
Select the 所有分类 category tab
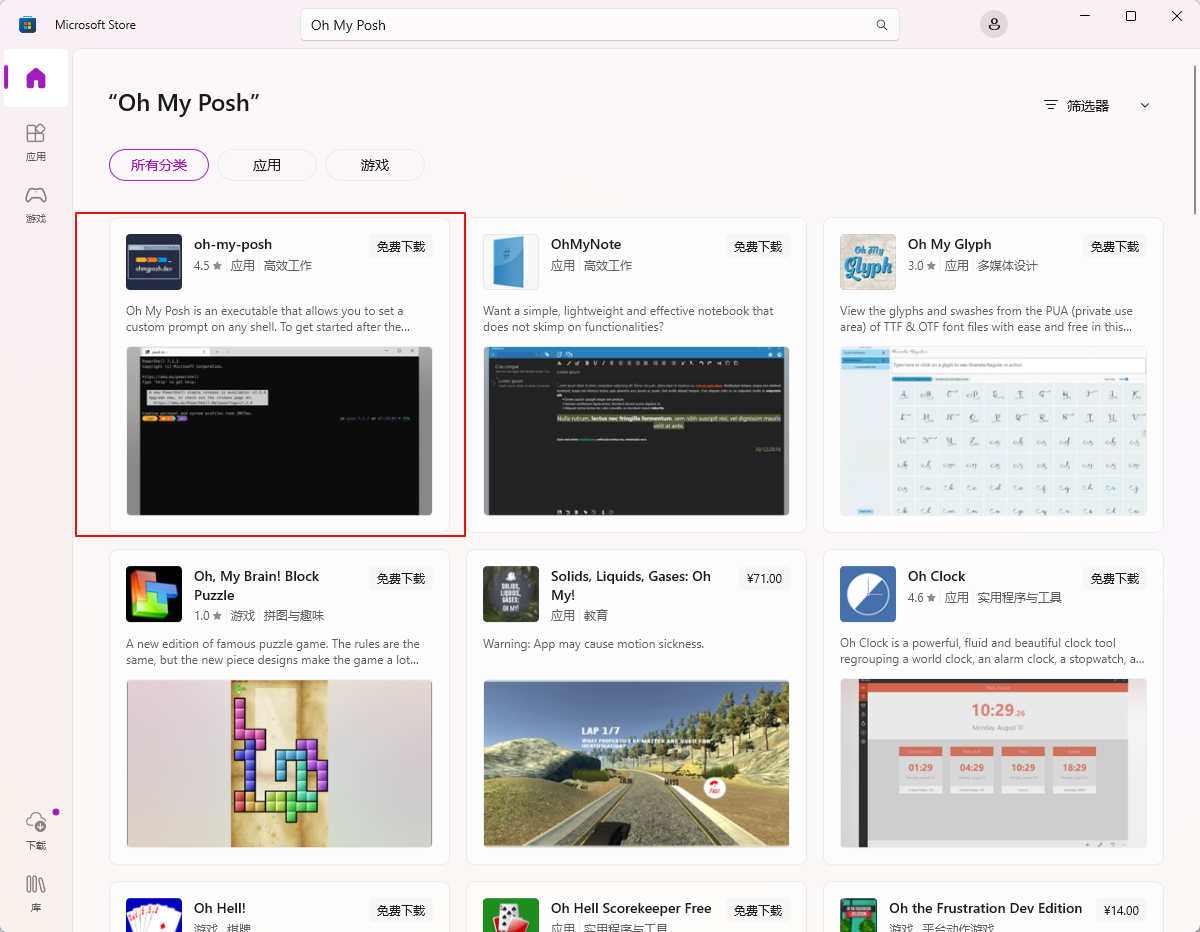(159, 165)
